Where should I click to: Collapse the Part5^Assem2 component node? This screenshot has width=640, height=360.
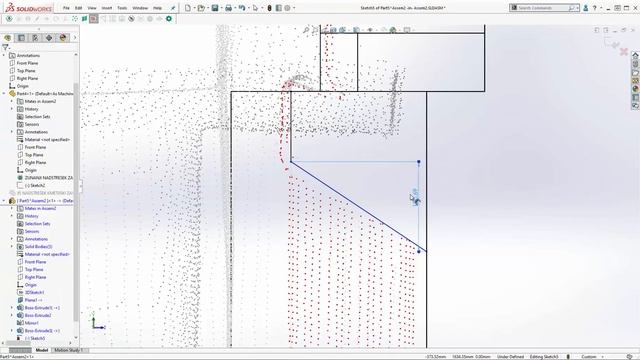[4, 201]
